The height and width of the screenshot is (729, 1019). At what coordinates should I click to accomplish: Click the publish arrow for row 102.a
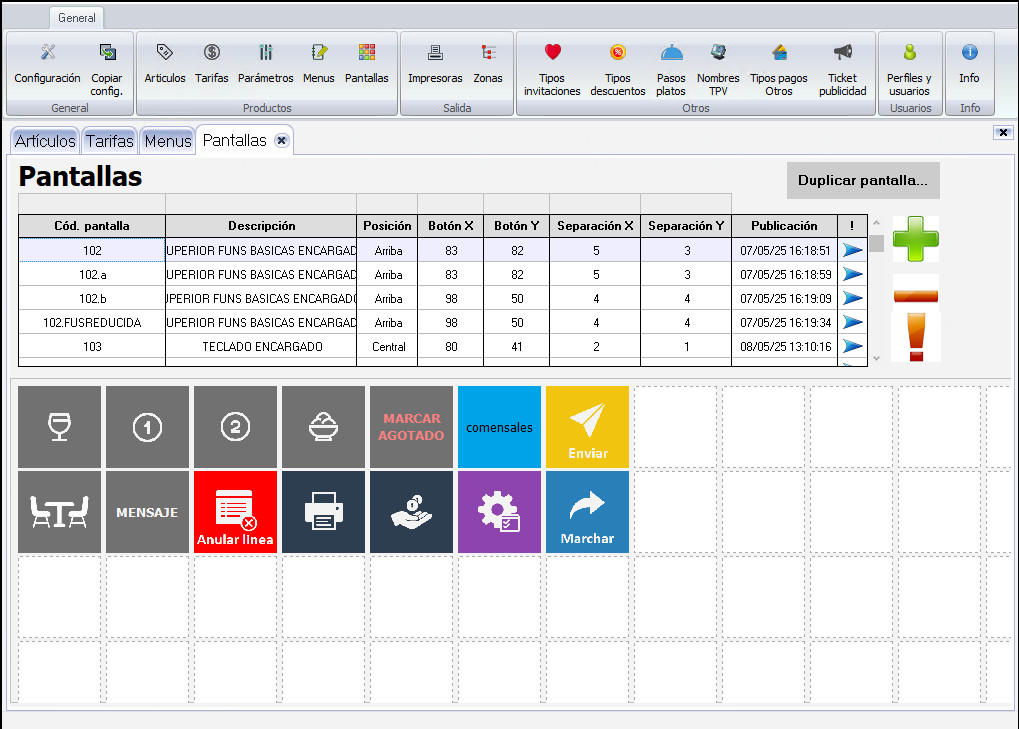[853, 274]
